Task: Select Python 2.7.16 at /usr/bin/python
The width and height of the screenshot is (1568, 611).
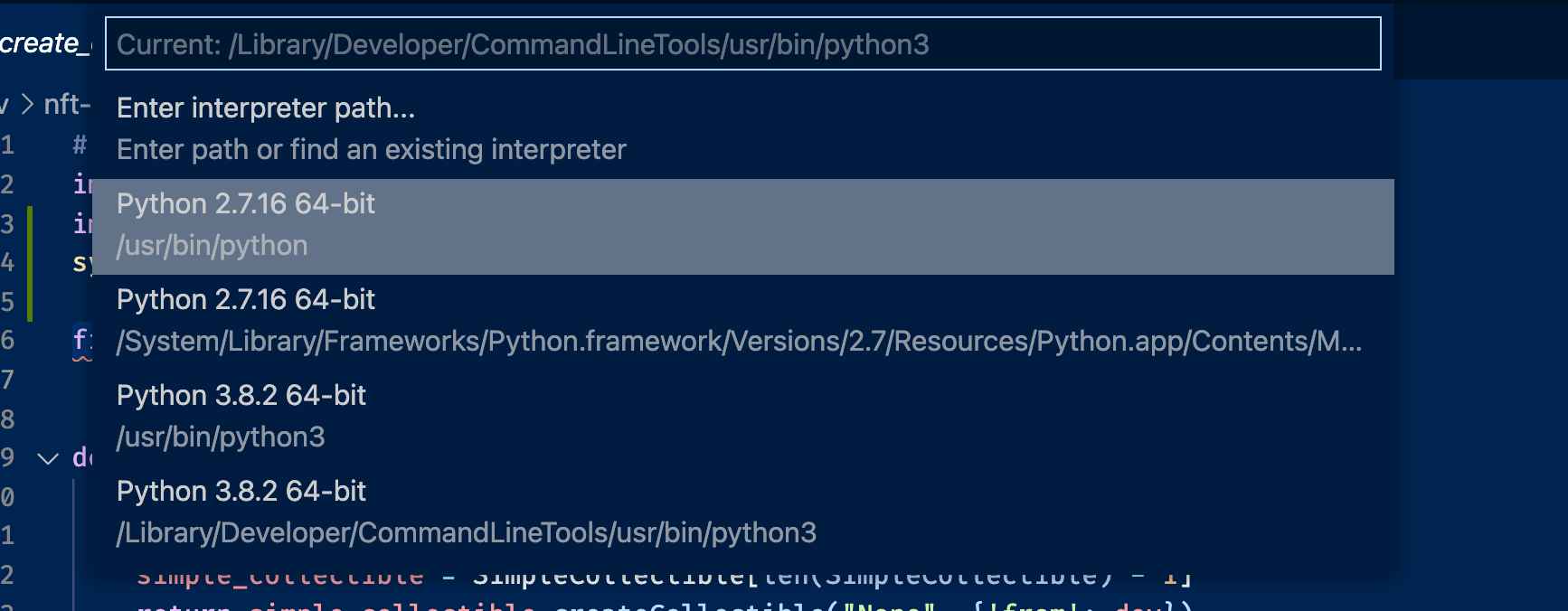Action: [x=742, y=227]
